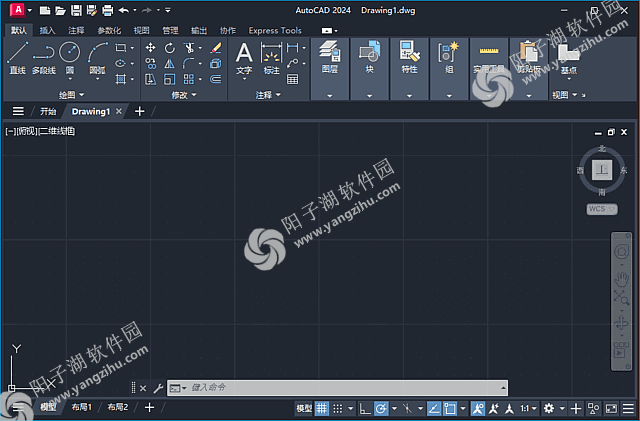Toggle annotation visibility in status bar
640x421 pixels.
(478, 408)
